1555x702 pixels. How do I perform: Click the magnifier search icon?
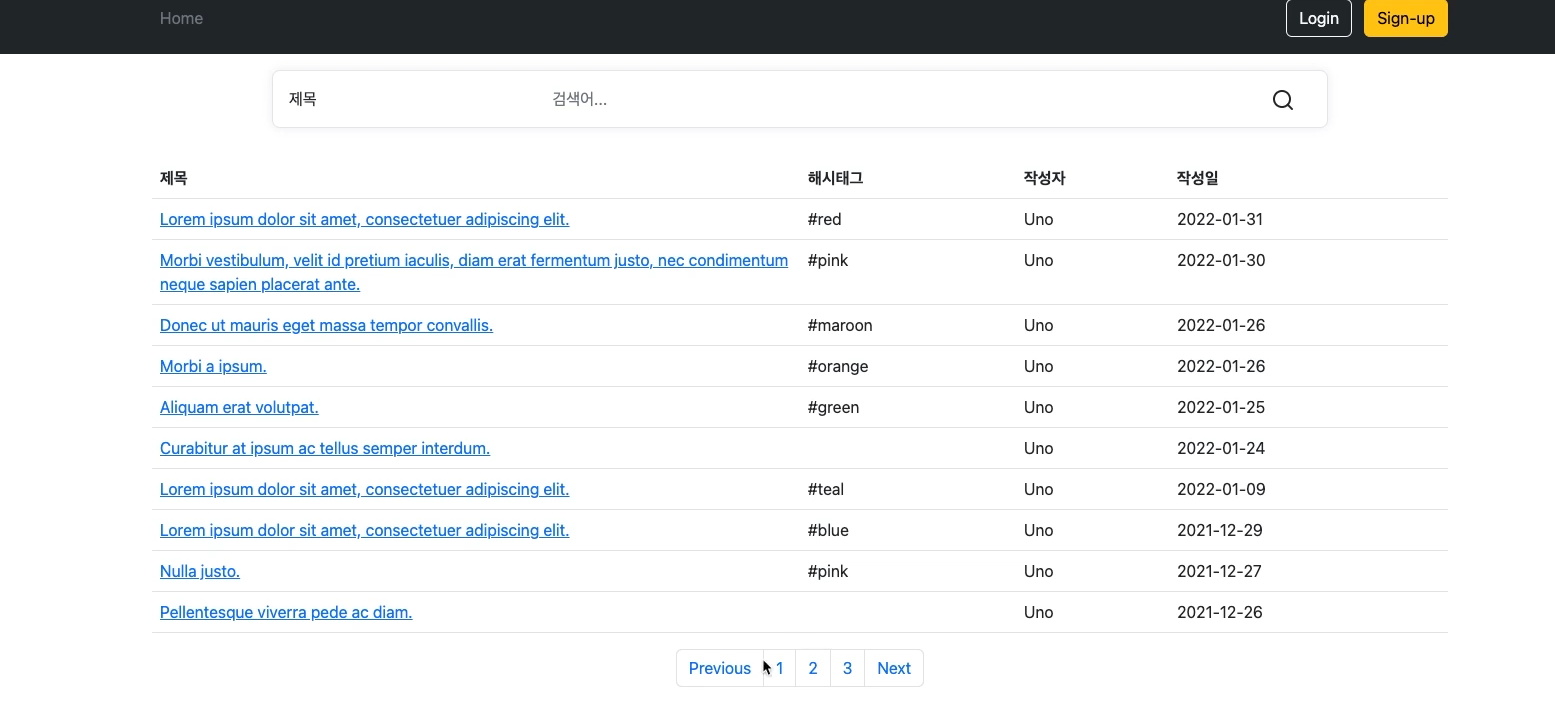pos(1283,99)
